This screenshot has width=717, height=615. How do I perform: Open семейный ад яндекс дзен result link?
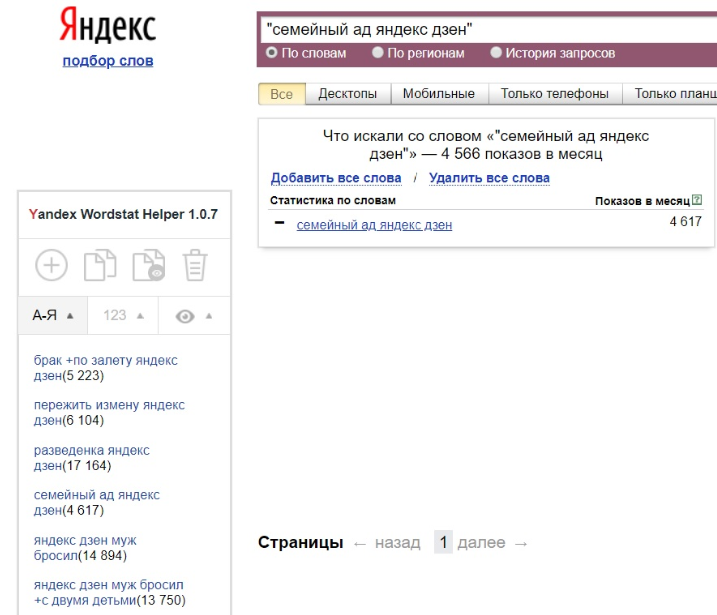coord(375,225)
